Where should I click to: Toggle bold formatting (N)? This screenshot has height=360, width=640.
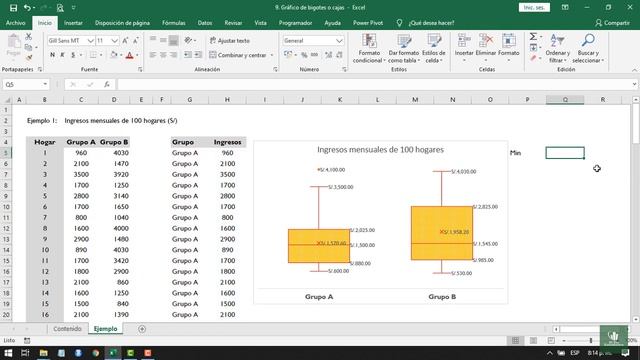[x=52, y=55]
